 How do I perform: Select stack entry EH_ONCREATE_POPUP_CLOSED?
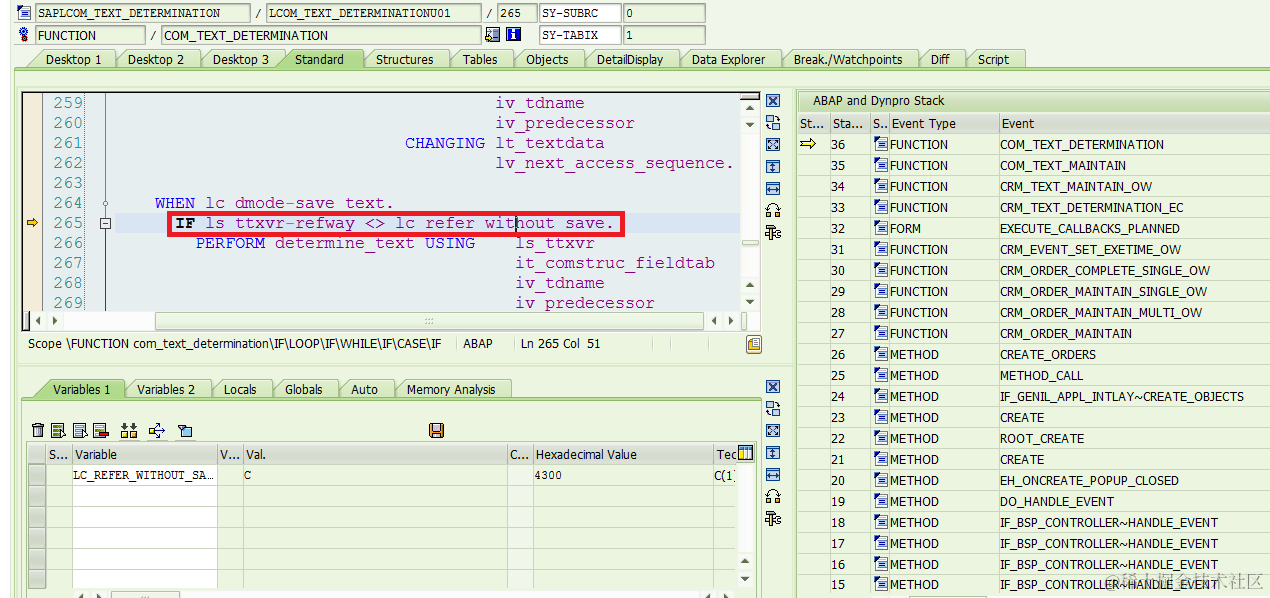pyautogui.click(x=1089, y=481)
